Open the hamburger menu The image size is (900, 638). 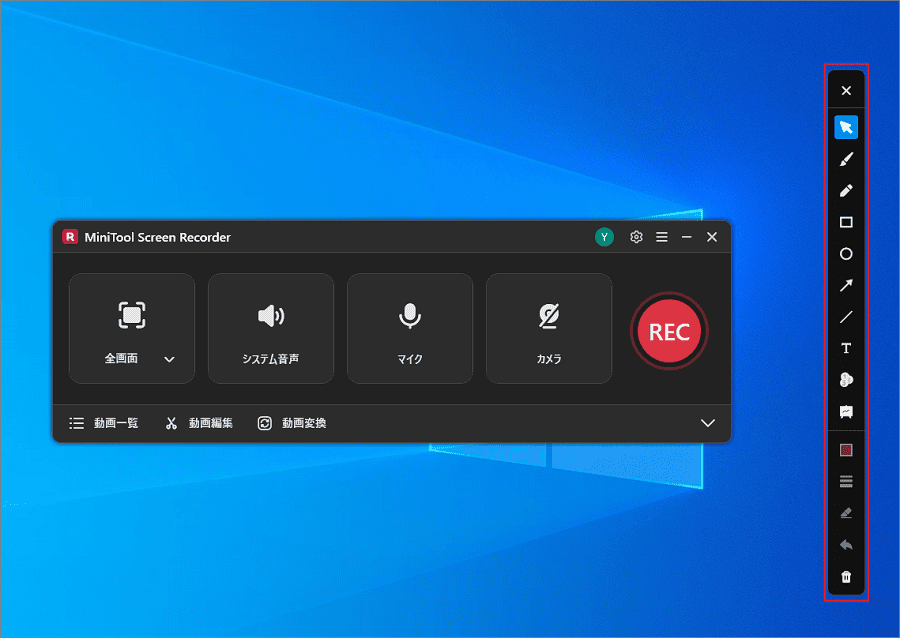(x=662, y=237)
